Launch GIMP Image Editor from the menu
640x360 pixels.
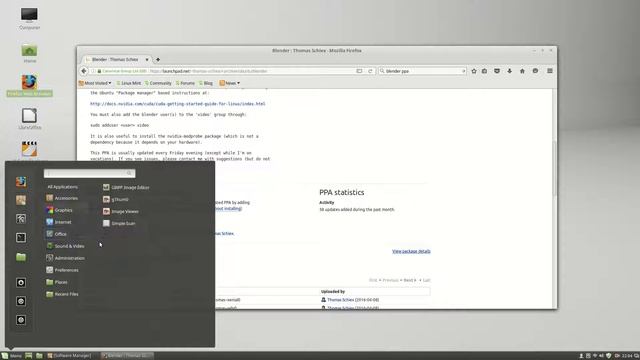pyautogui.click(x=126, y=187)
